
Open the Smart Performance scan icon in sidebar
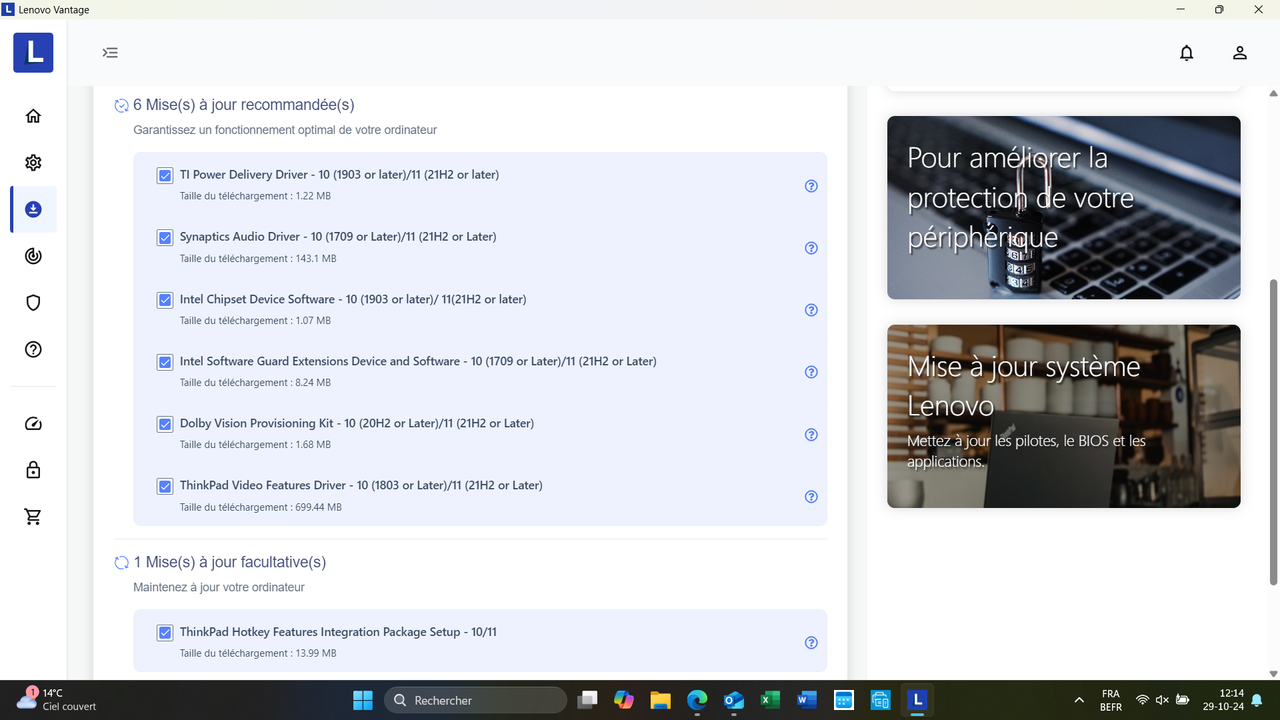(33, 256)
